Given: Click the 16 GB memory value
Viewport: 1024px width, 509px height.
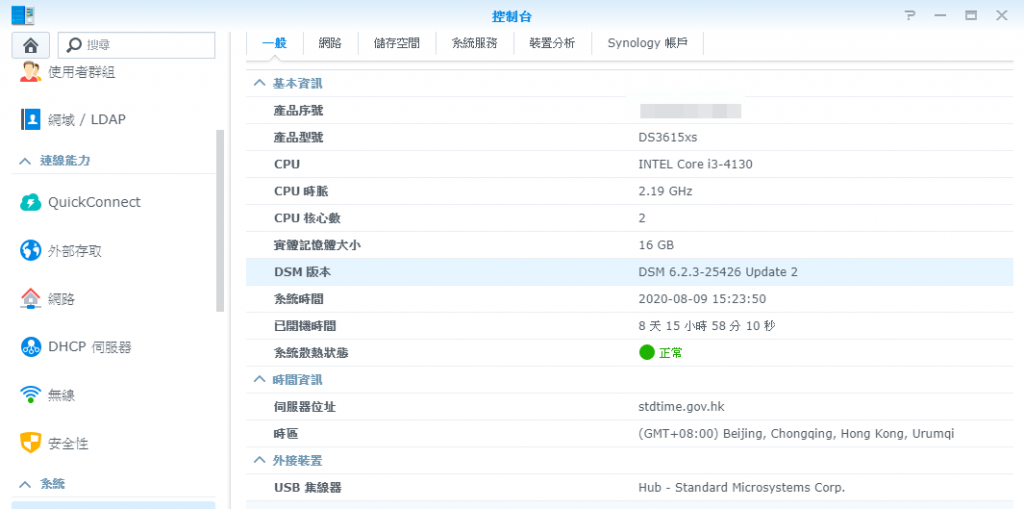Looking at the screenshot, I should coord(656,245).
